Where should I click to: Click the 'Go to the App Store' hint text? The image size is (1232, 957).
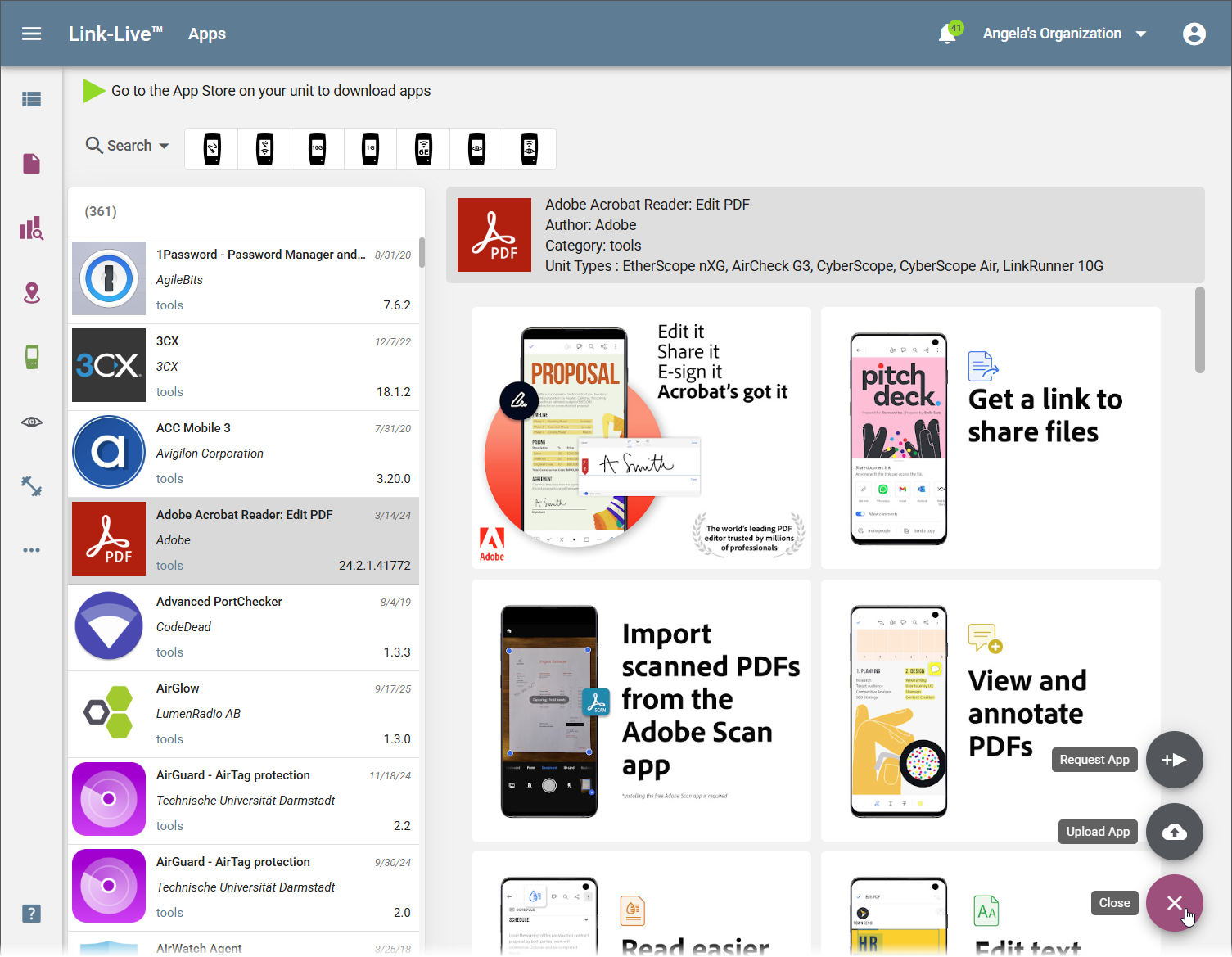pyautogui.click(x=271, y=91)
